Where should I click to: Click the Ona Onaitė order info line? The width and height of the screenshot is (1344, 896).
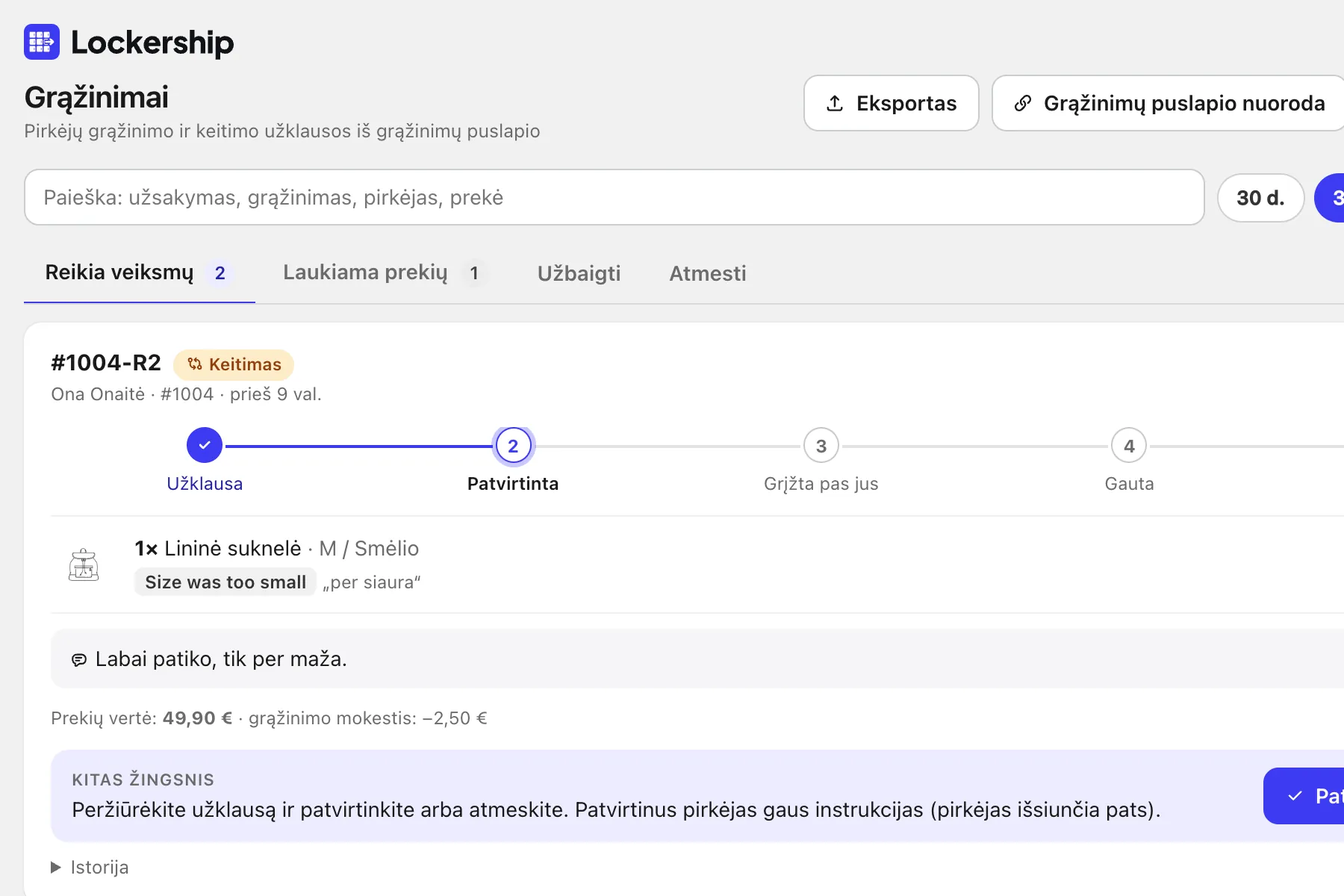point(186,394)
